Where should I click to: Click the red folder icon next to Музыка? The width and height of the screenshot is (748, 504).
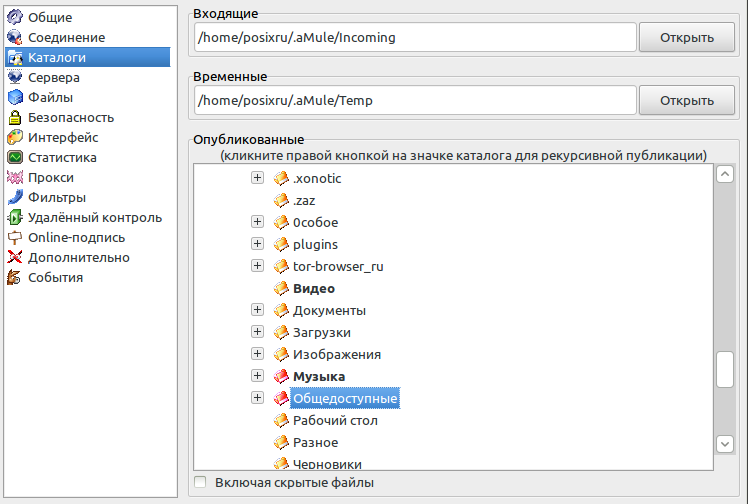click(x=281, y=376)
